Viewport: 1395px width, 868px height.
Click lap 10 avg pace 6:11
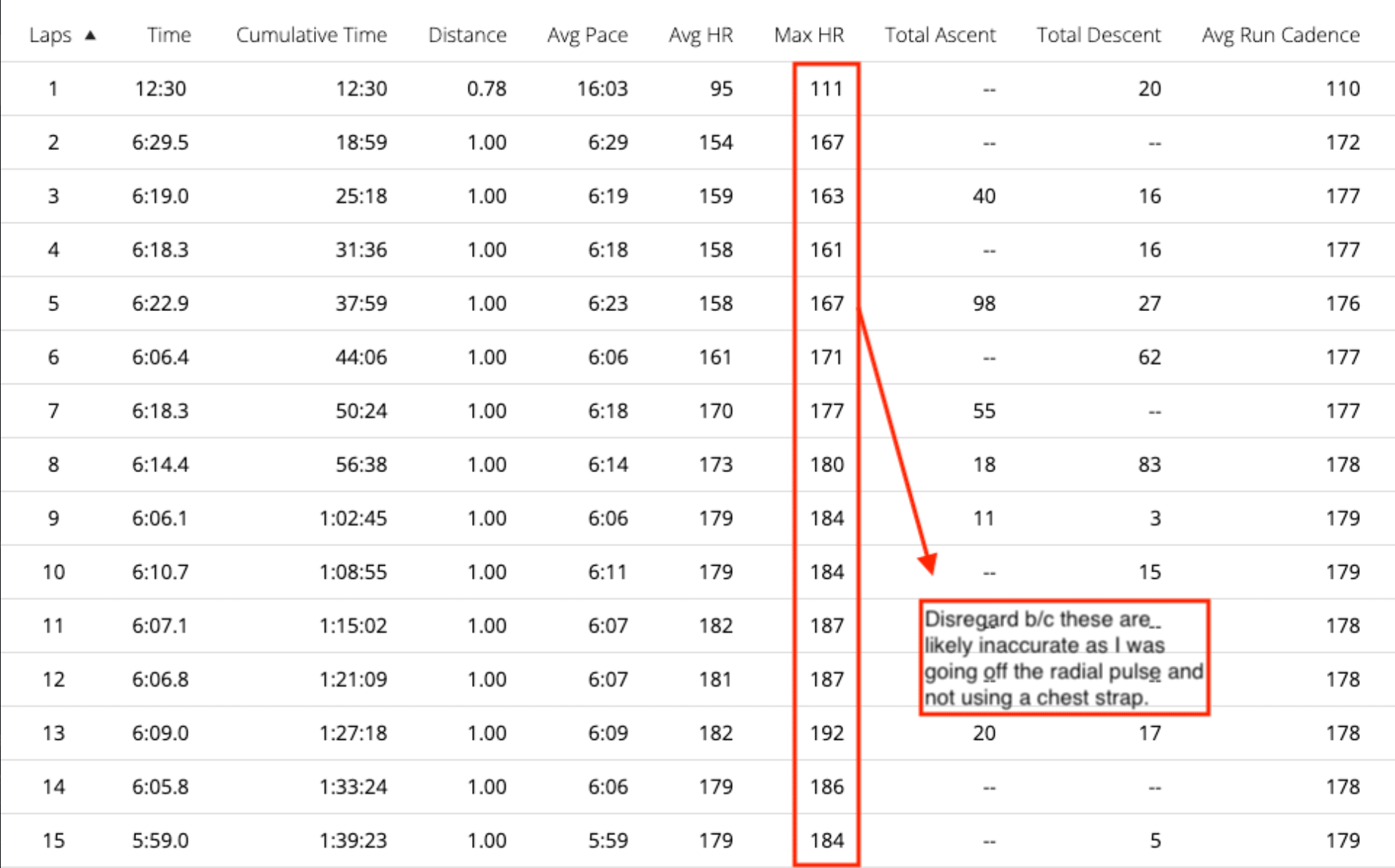coord(608,572)
